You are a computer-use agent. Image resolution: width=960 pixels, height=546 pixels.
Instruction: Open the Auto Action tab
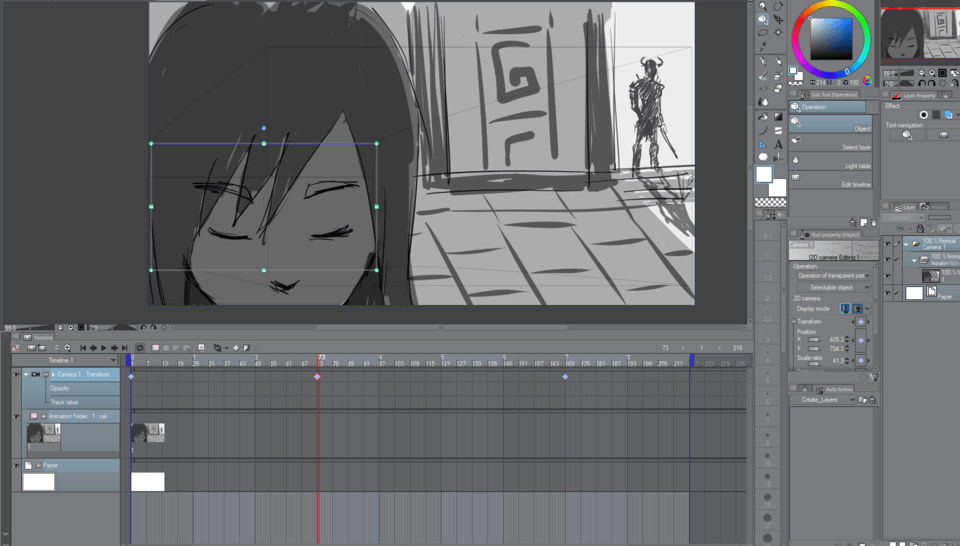click(x=838, y=388)
